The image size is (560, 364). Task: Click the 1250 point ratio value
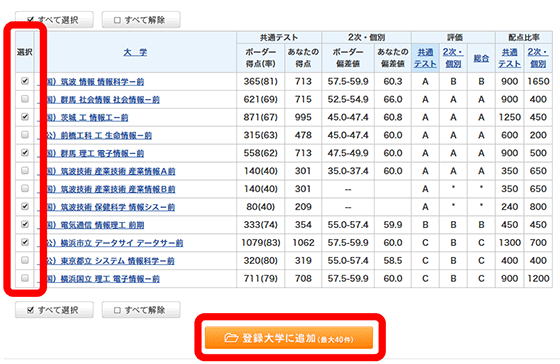point(510,117)
